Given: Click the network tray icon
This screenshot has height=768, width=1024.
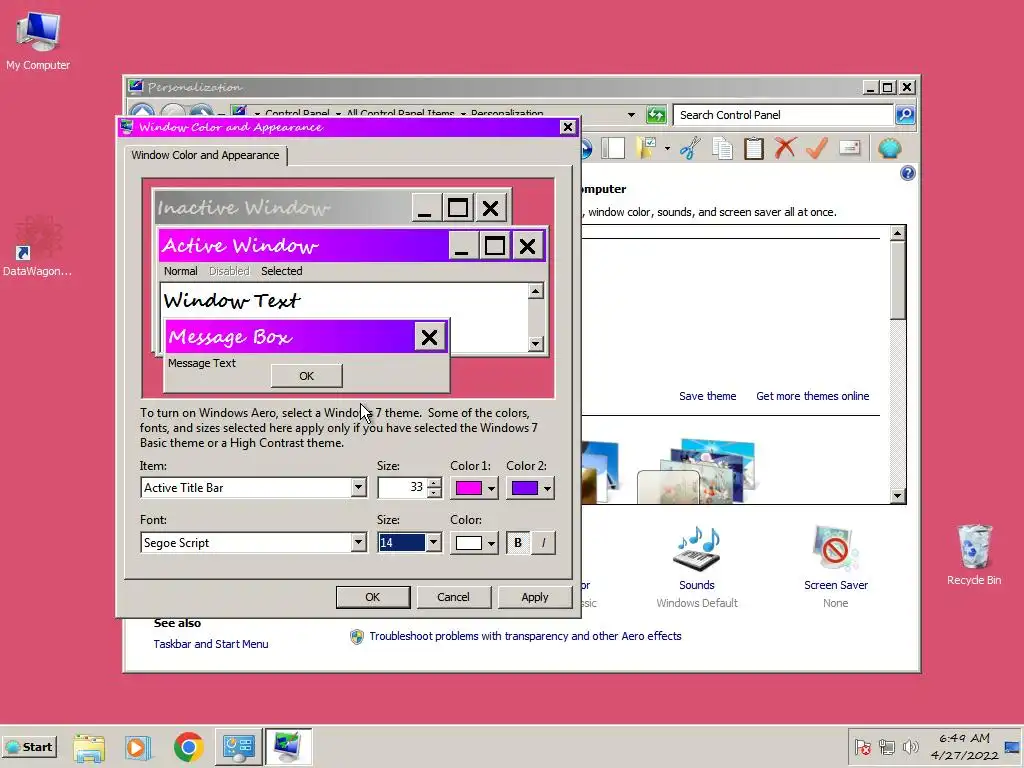Looking at the screenshot, I should [886, 746].
